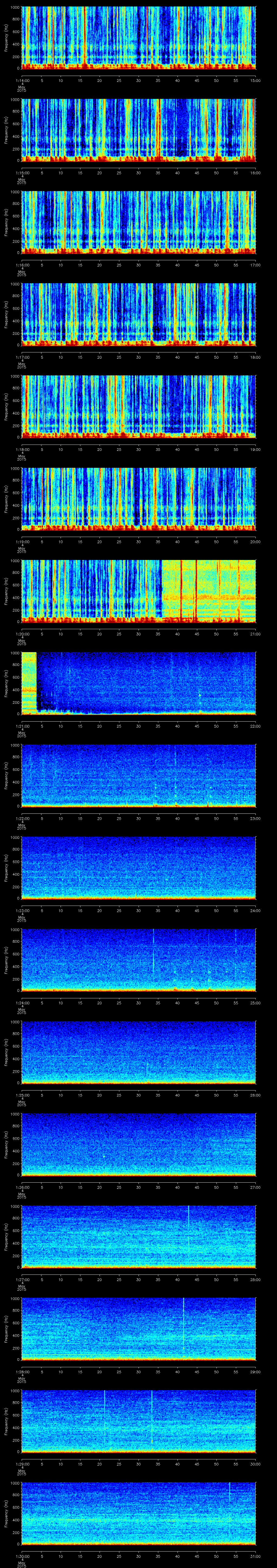277x1568 pixels.
Task: Click the 1:29:00 start label
Action: click(22, 1463)
